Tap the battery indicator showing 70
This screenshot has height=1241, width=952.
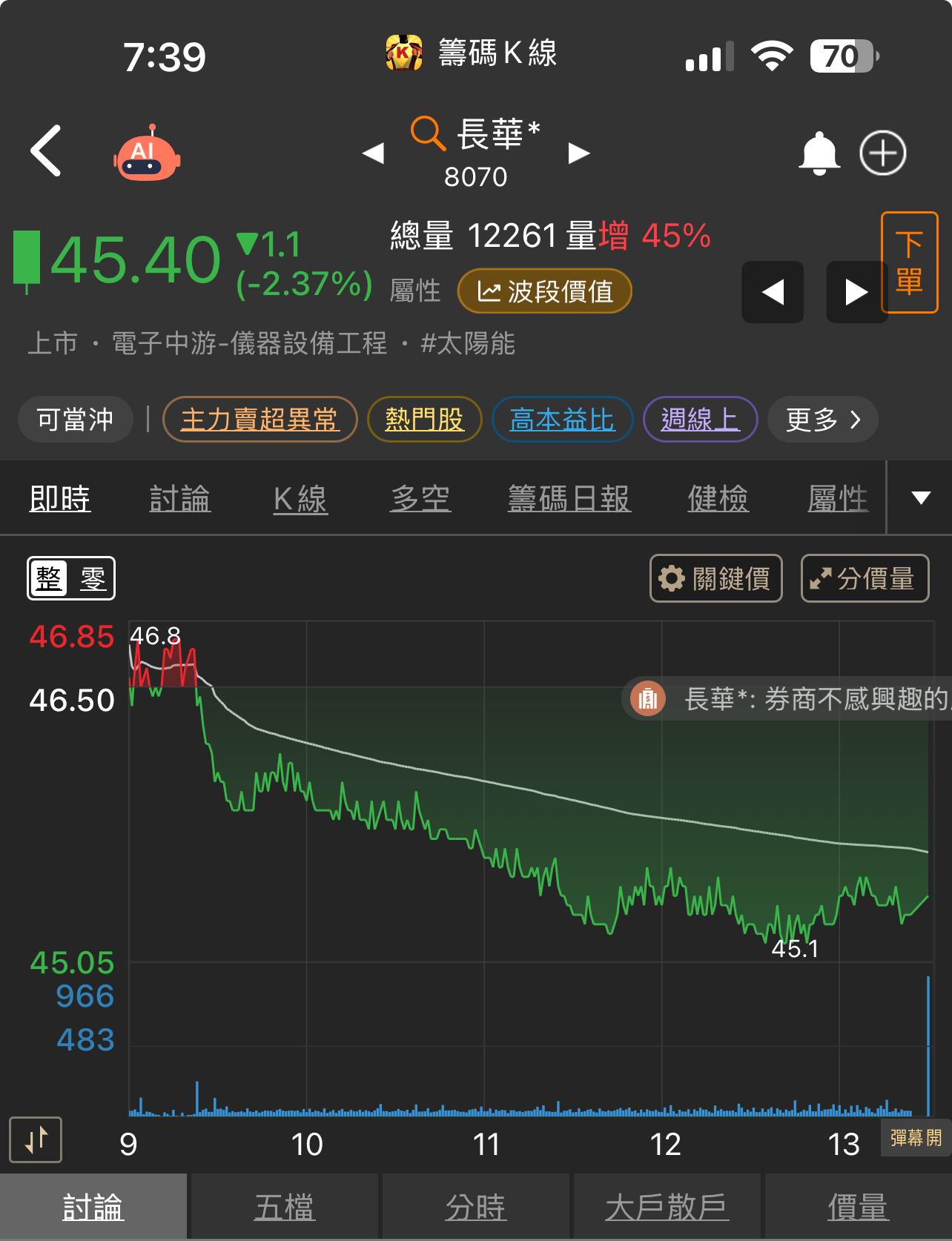pyautogui.click(x=844, y=56)
